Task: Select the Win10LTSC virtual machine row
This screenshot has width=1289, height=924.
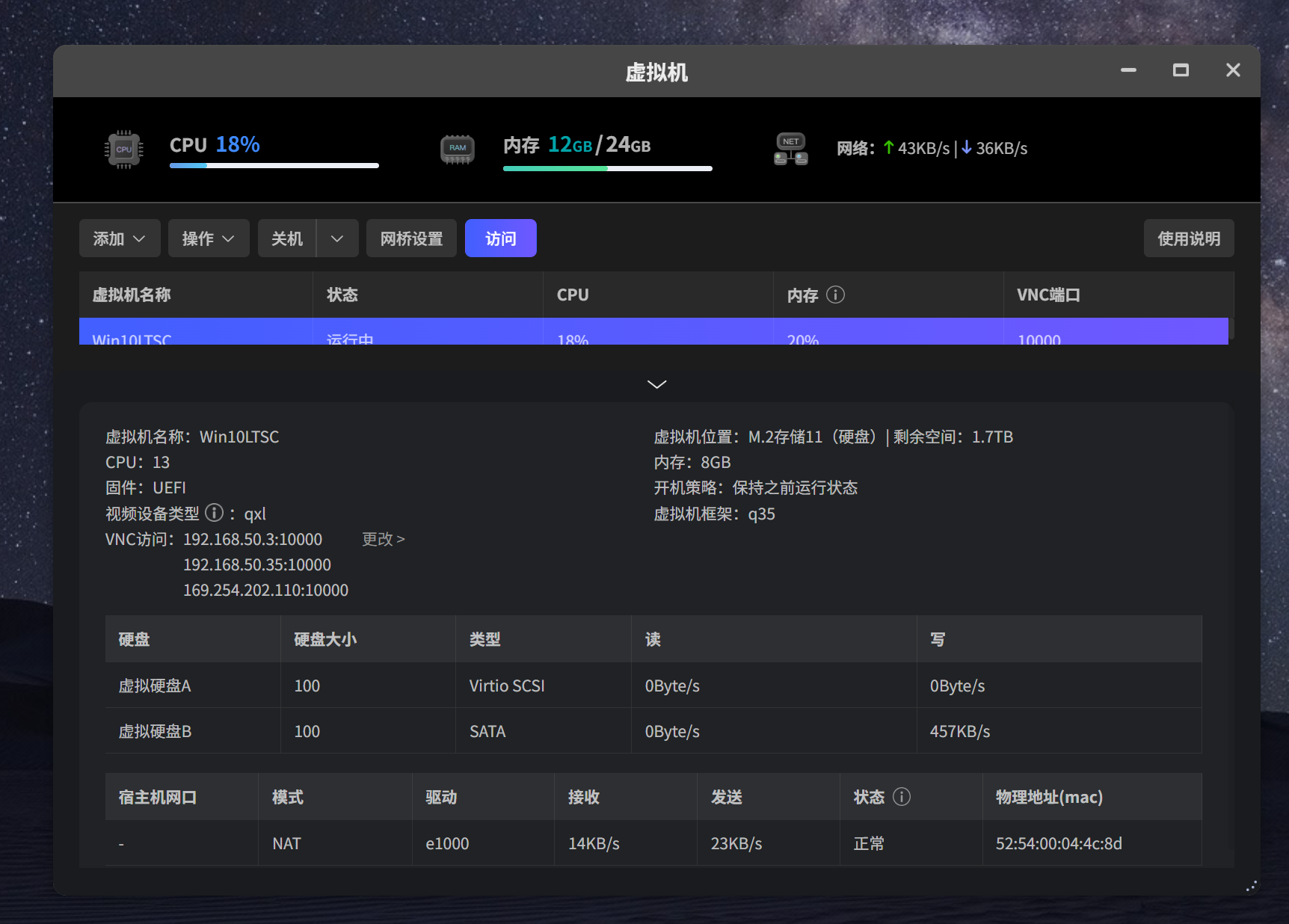Action: pyautogui.click(x=653, y=331)
